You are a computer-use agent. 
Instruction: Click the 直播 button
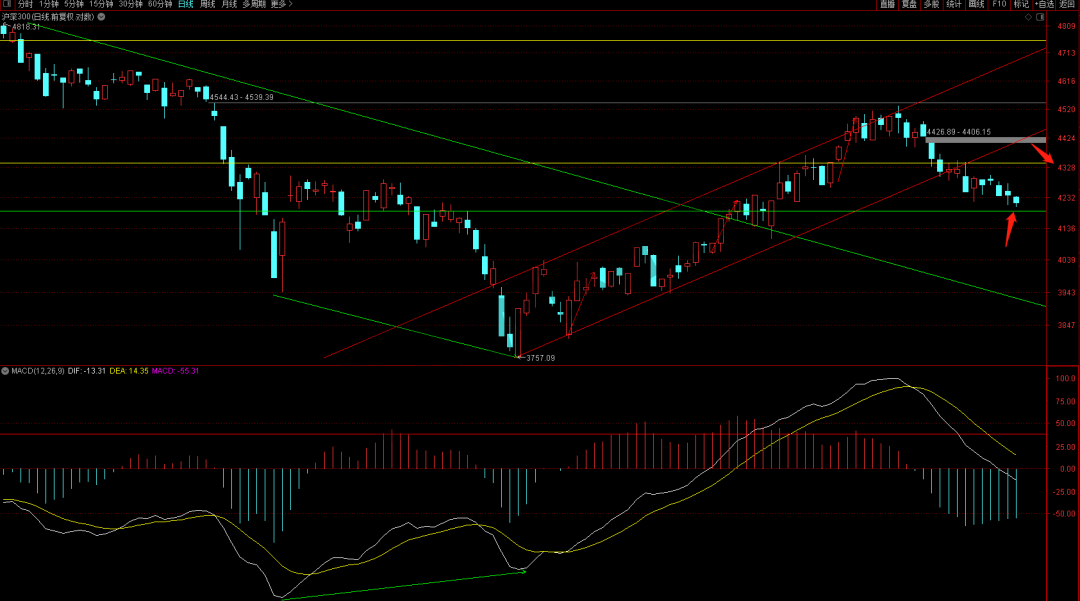point(887,4)
